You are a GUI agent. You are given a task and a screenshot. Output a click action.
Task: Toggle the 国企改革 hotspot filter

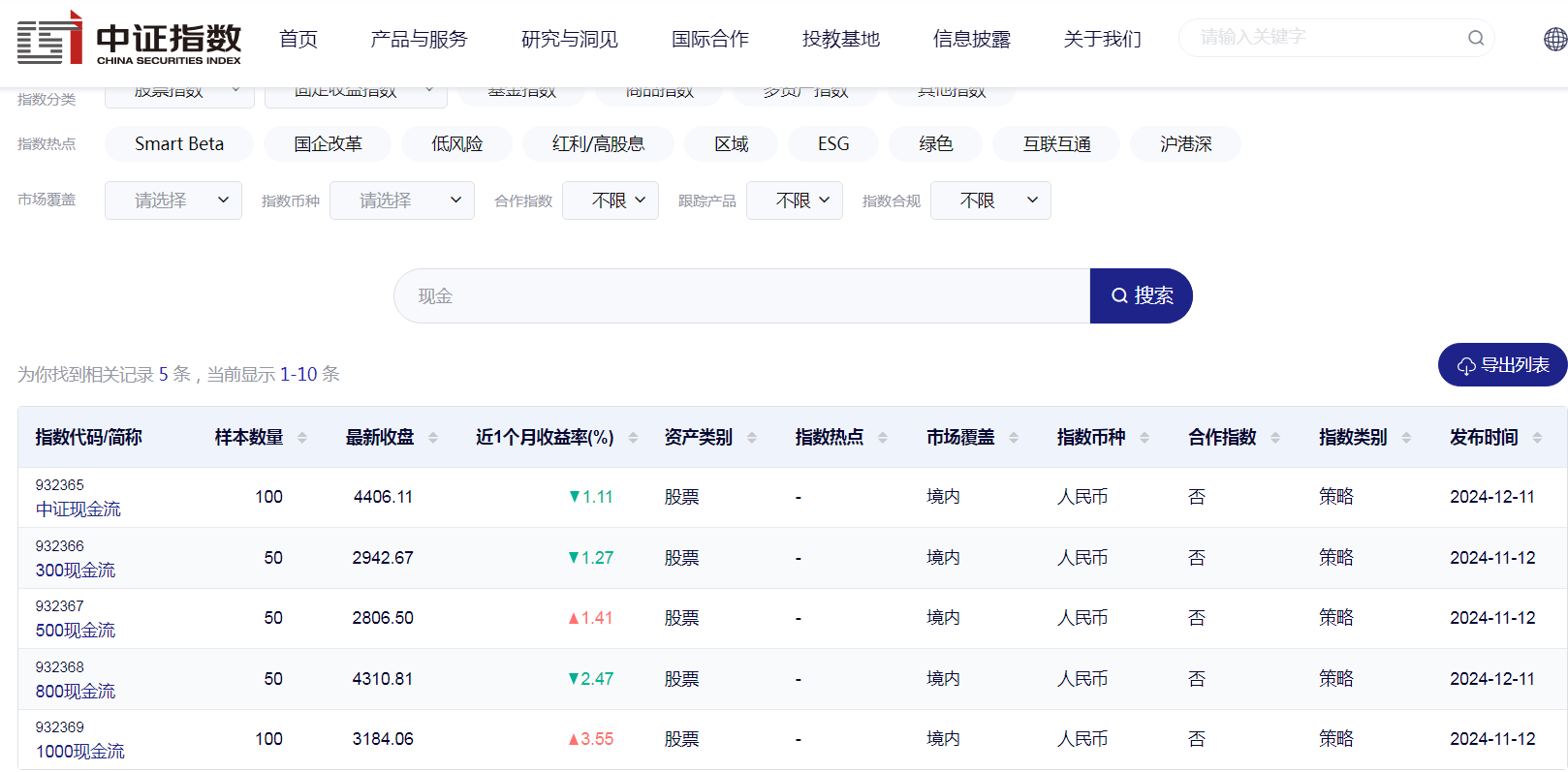pyautogui.click(x=328, y=144)
